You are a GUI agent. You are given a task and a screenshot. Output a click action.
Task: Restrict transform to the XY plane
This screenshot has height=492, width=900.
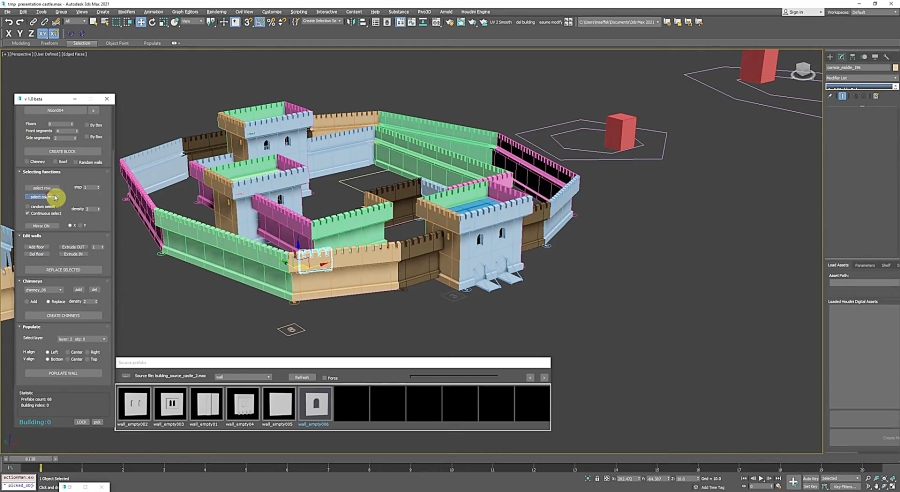[42, 33]
